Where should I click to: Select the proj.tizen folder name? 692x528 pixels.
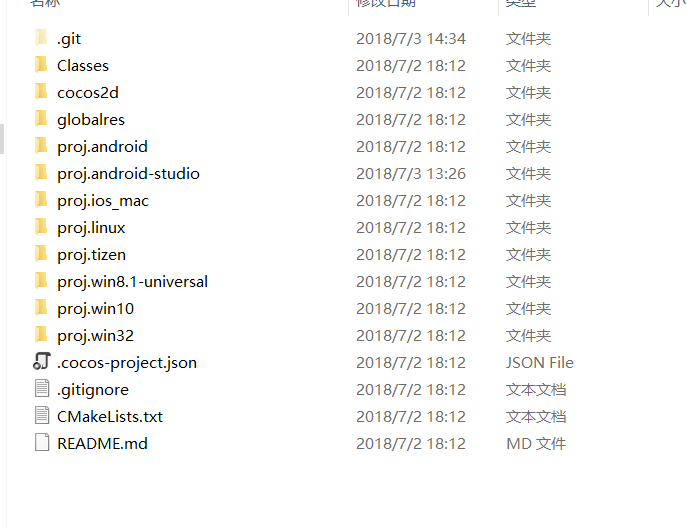tap(92, 255)
